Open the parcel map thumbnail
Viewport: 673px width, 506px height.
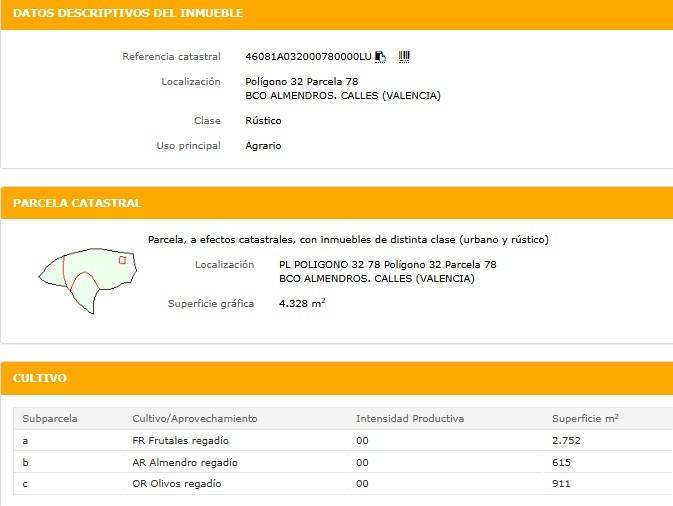(x=87, y=277)
